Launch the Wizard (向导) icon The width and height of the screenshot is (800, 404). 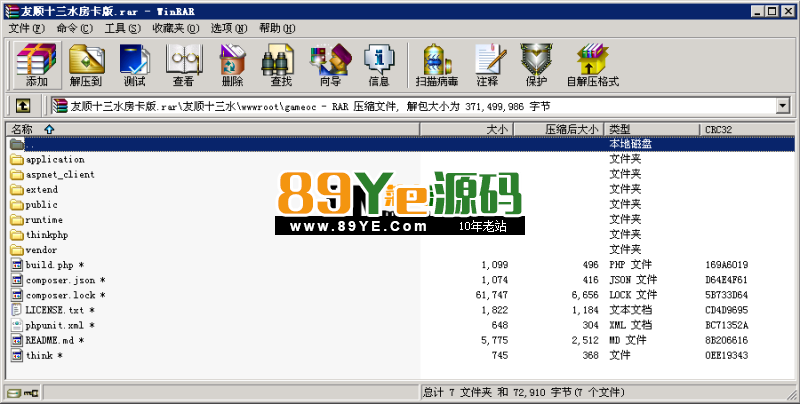[x=330, y=65]
